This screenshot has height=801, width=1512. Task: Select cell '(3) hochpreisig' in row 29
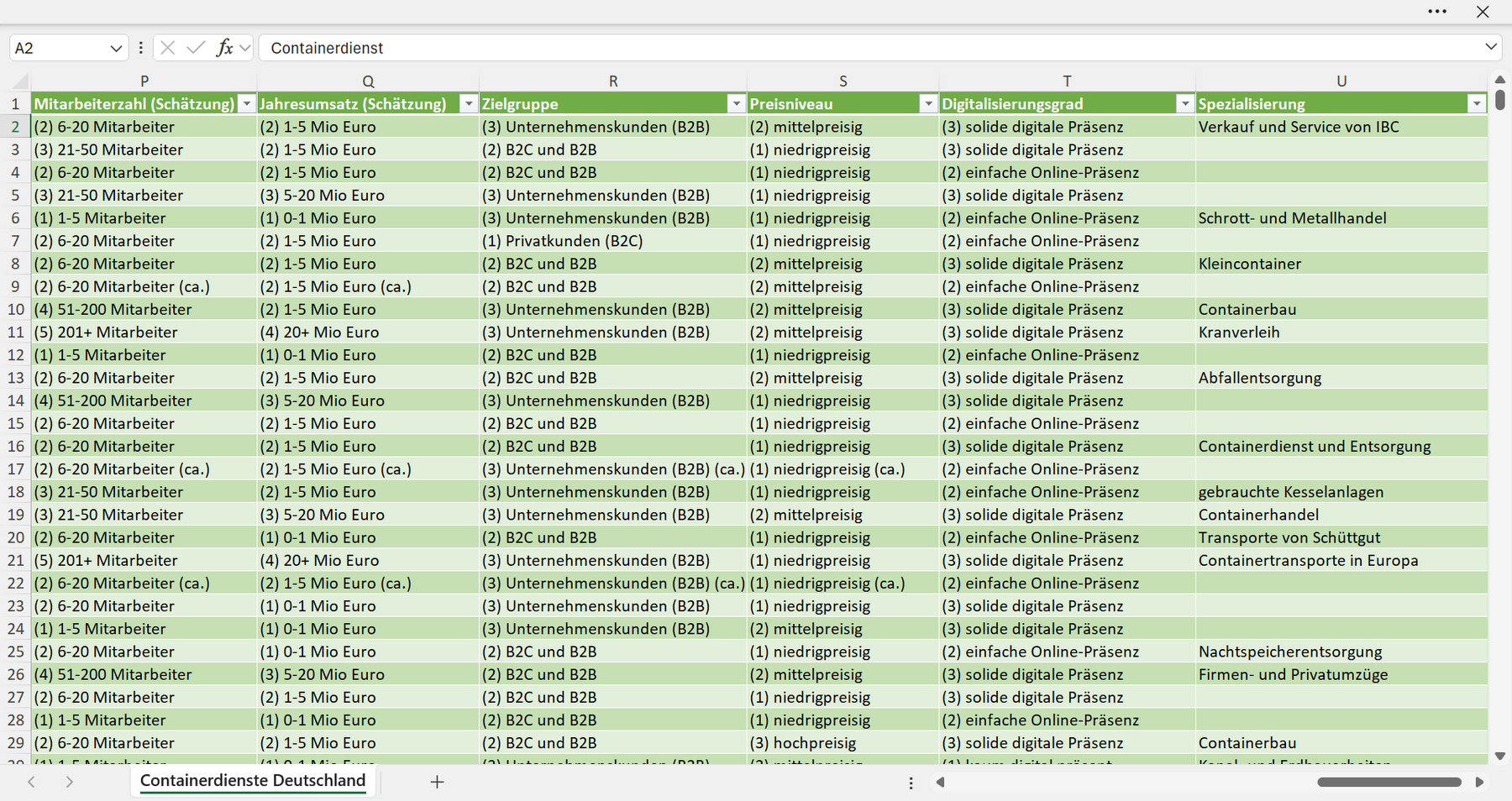[x=843, y=743]
